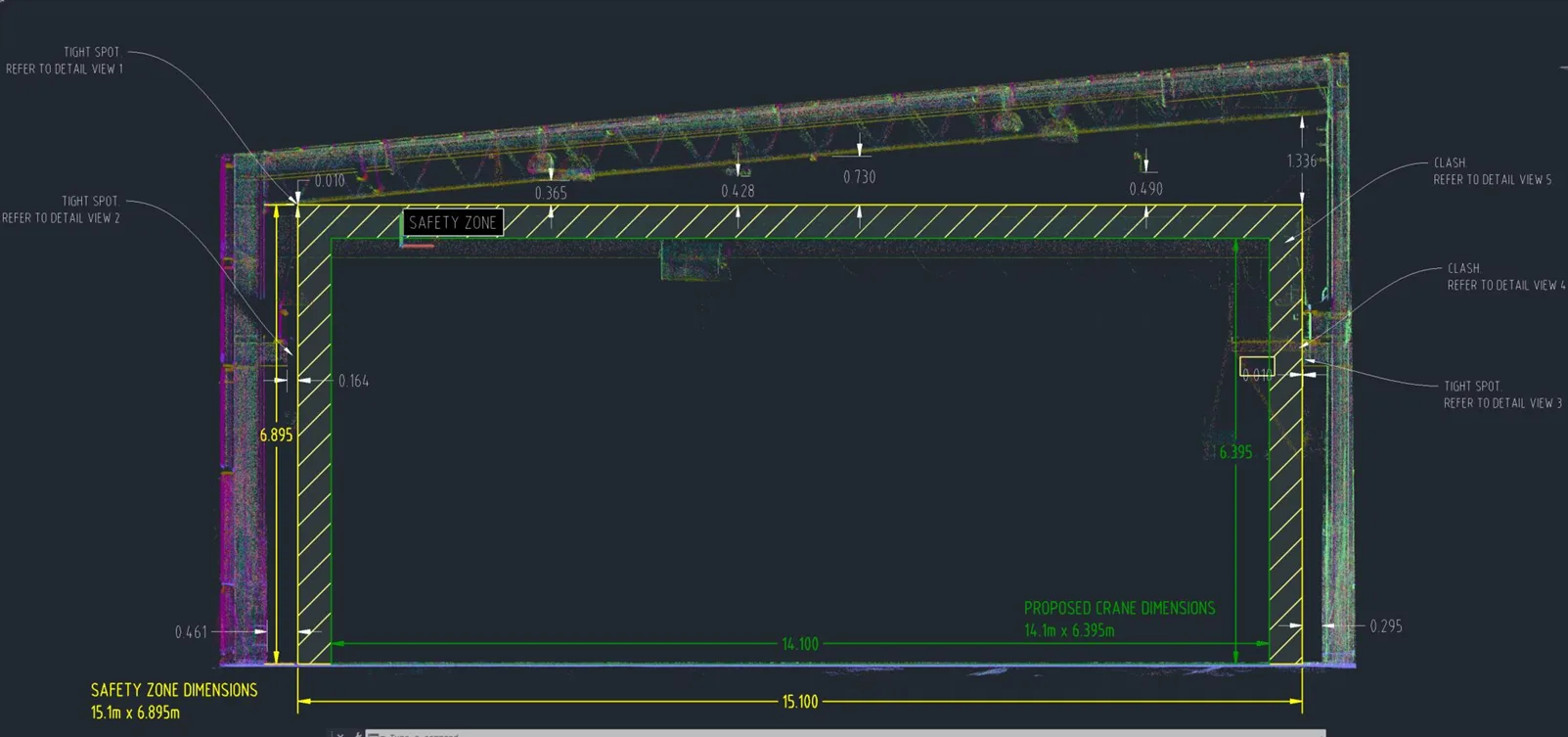Select the "REFER TO DETAIL VIEW 4" annotation

coord(1506,286)
